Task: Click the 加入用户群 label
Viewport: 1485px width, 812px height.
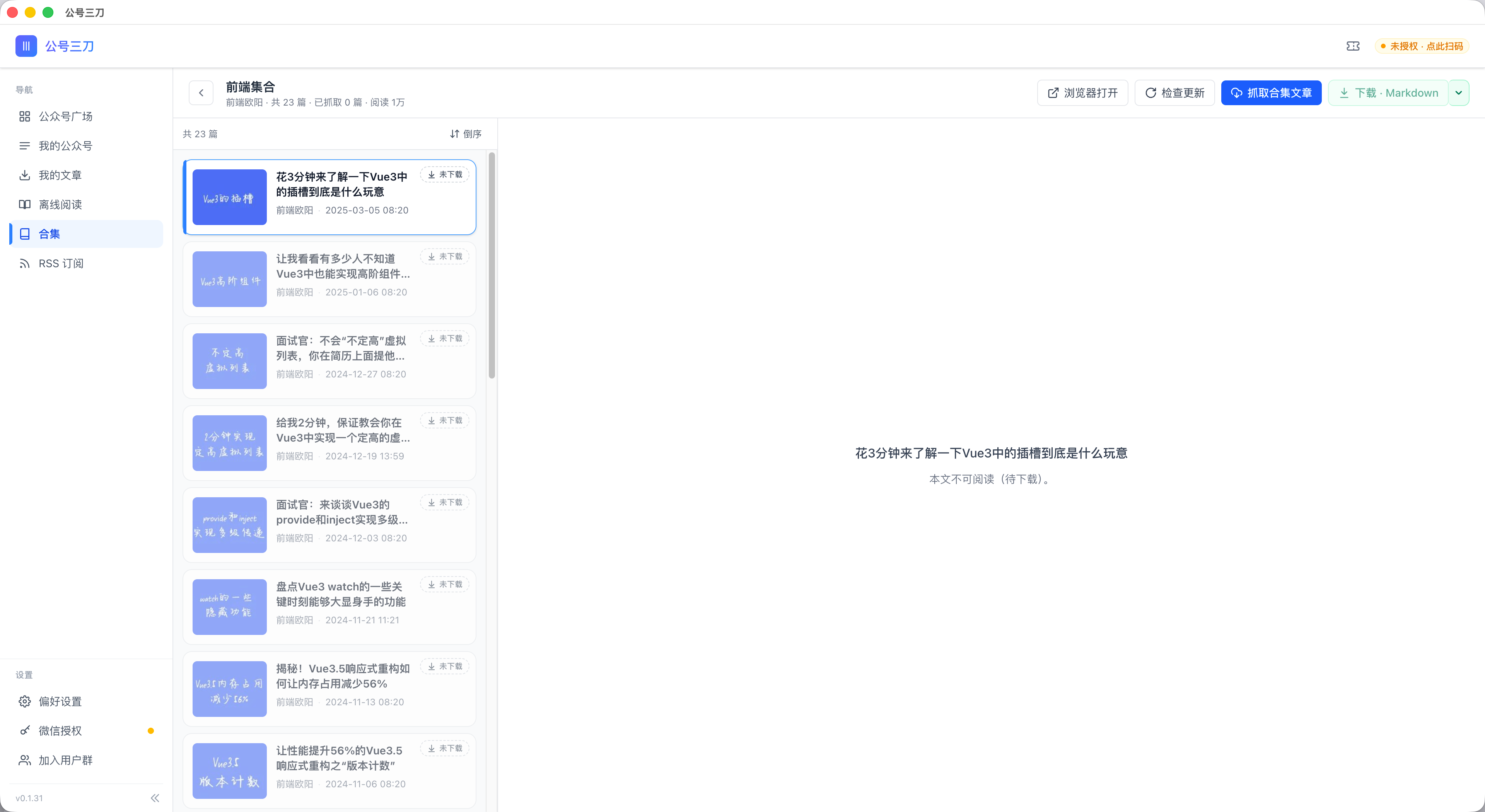Action: (65, 760)
